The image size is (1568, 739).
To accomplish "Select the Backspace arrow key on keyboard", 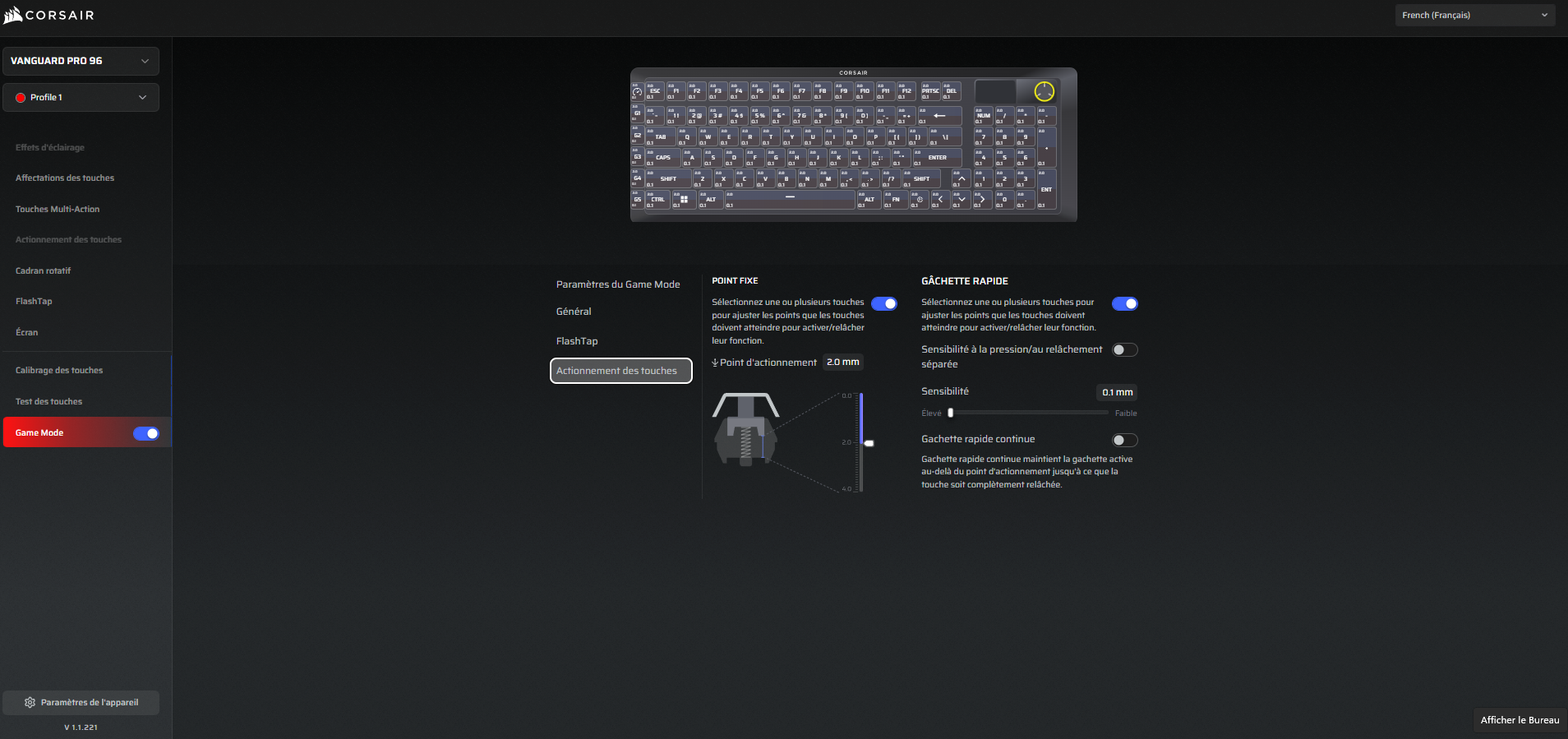I will click(939, 116).
